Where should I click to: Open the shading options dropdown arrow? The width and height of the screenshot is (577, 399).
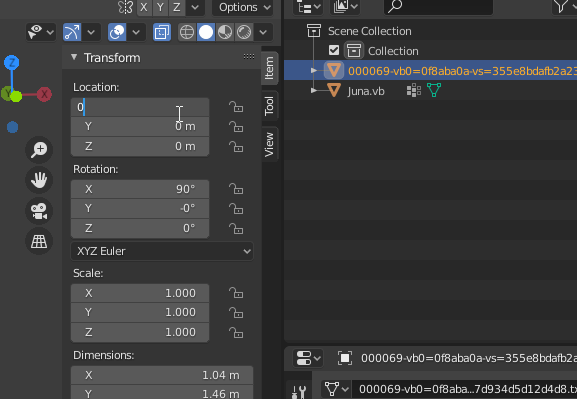coord(263,32)
